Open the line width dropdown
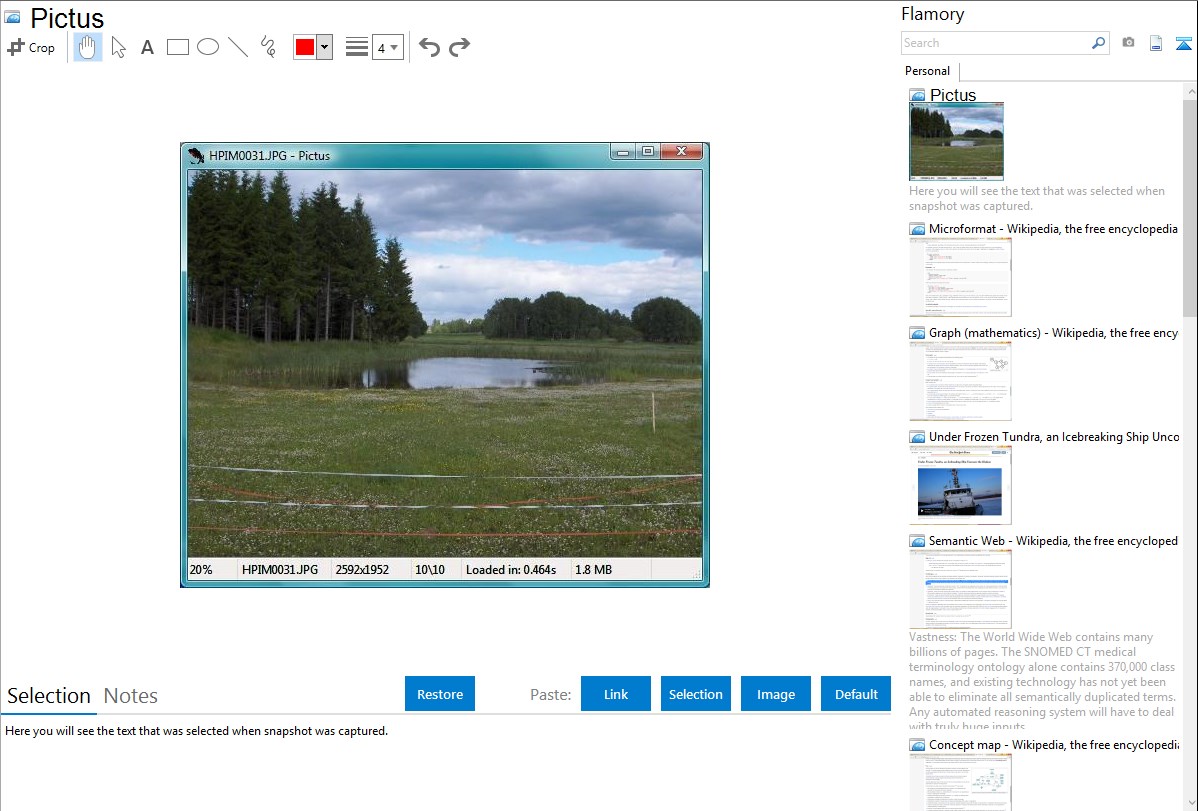The width and height of the screenshot is (1198, 811). click(387, 47)
